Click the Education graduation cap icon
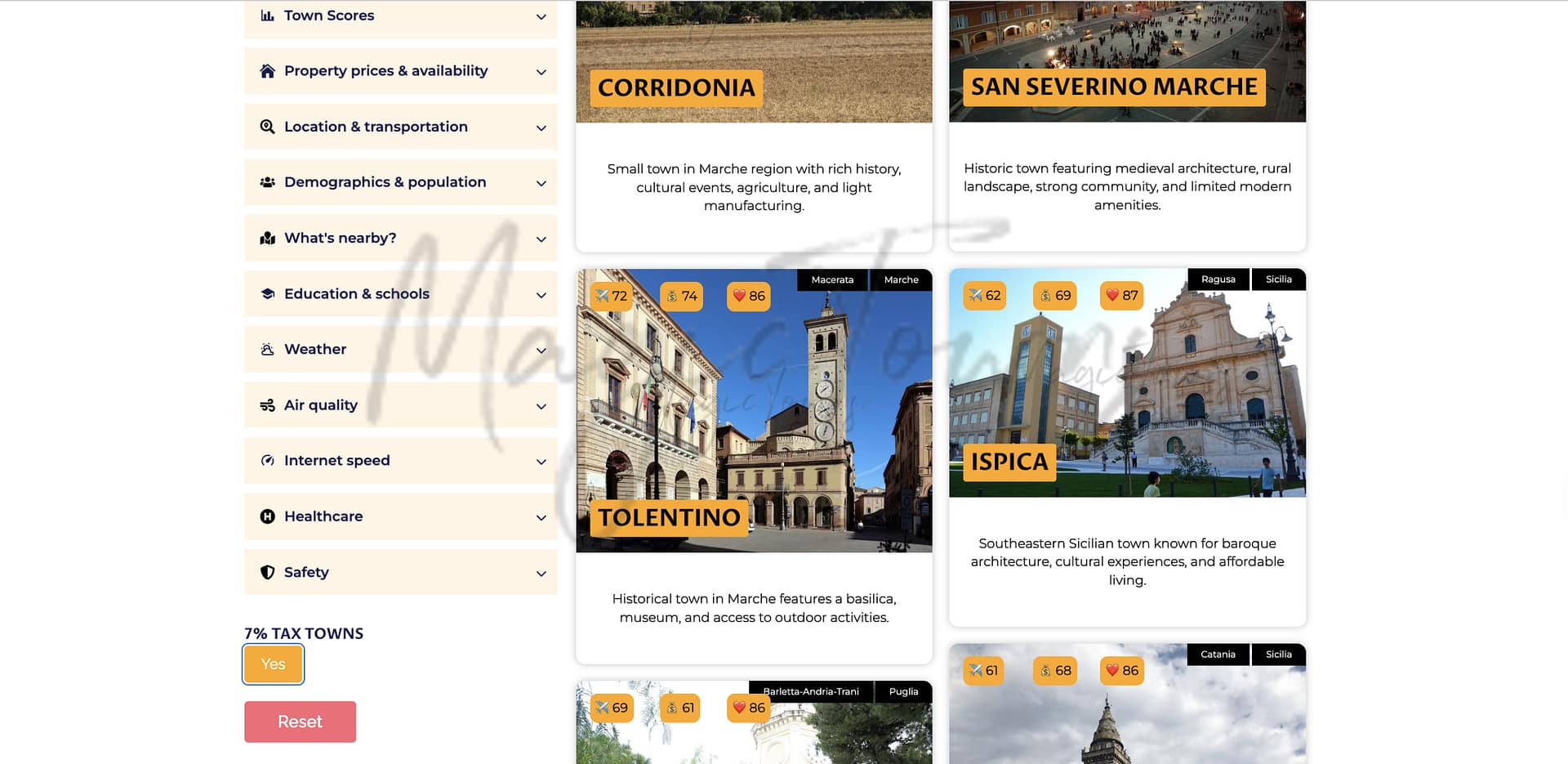Viewport: 1568px width, 764px height. coord(267,294)
